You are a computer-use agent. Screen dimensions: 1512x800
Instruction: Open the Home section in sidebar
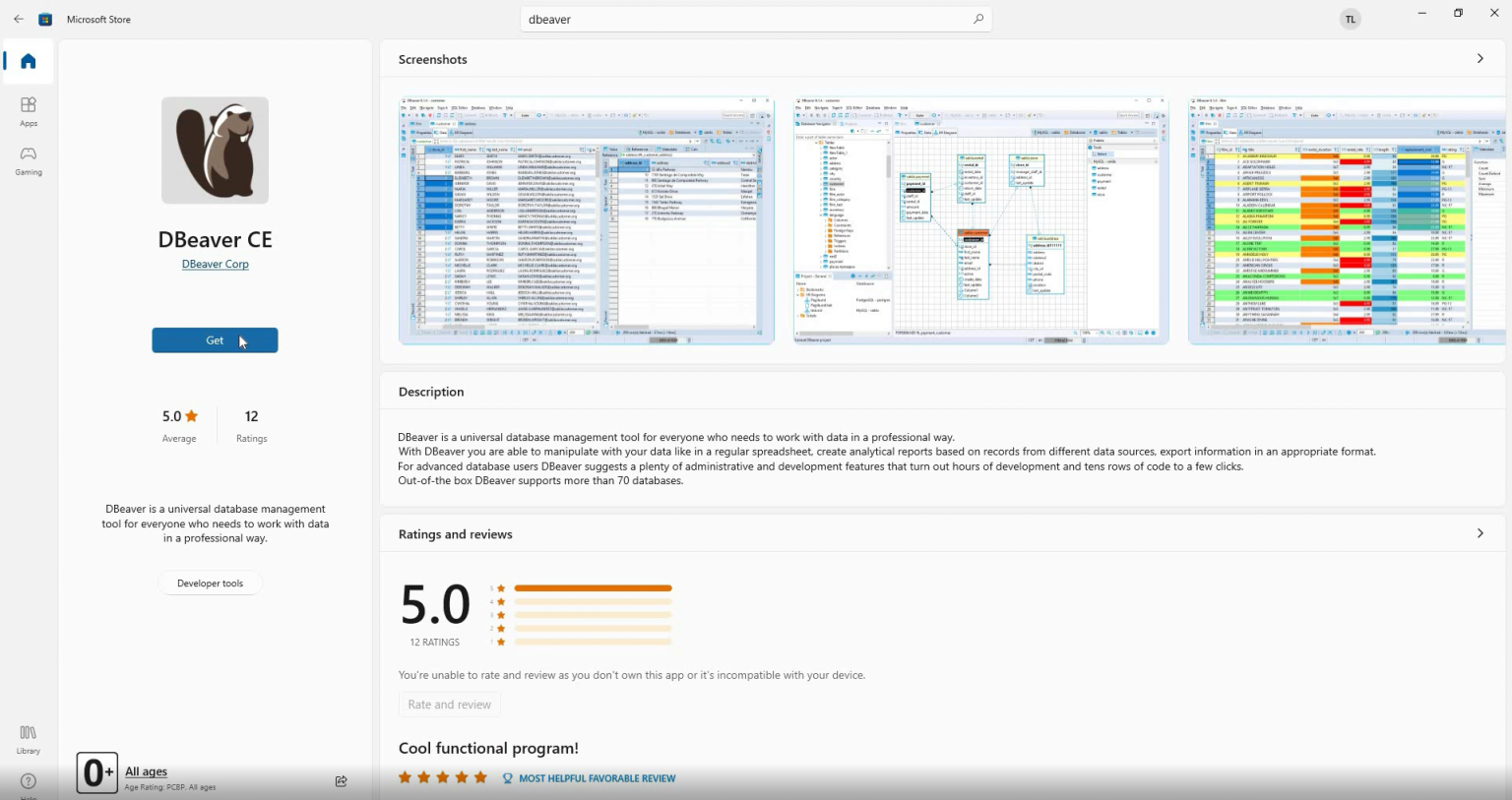(x=28, y=61)
